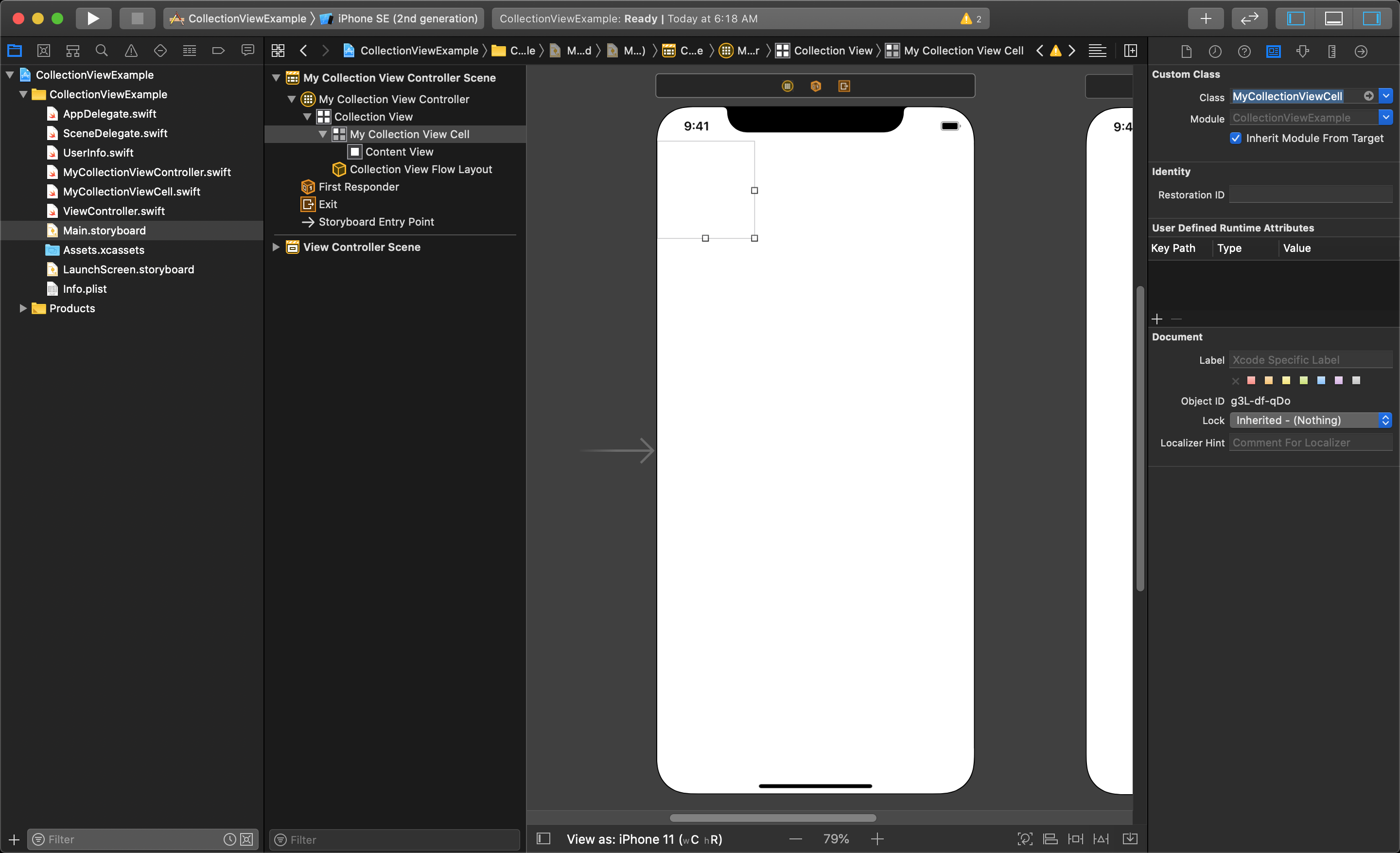The width and height of the screenshot is (1400, 853).
Task: Select the Add button in User Defined Runtime Attributes
Action: coord(1158,319)
